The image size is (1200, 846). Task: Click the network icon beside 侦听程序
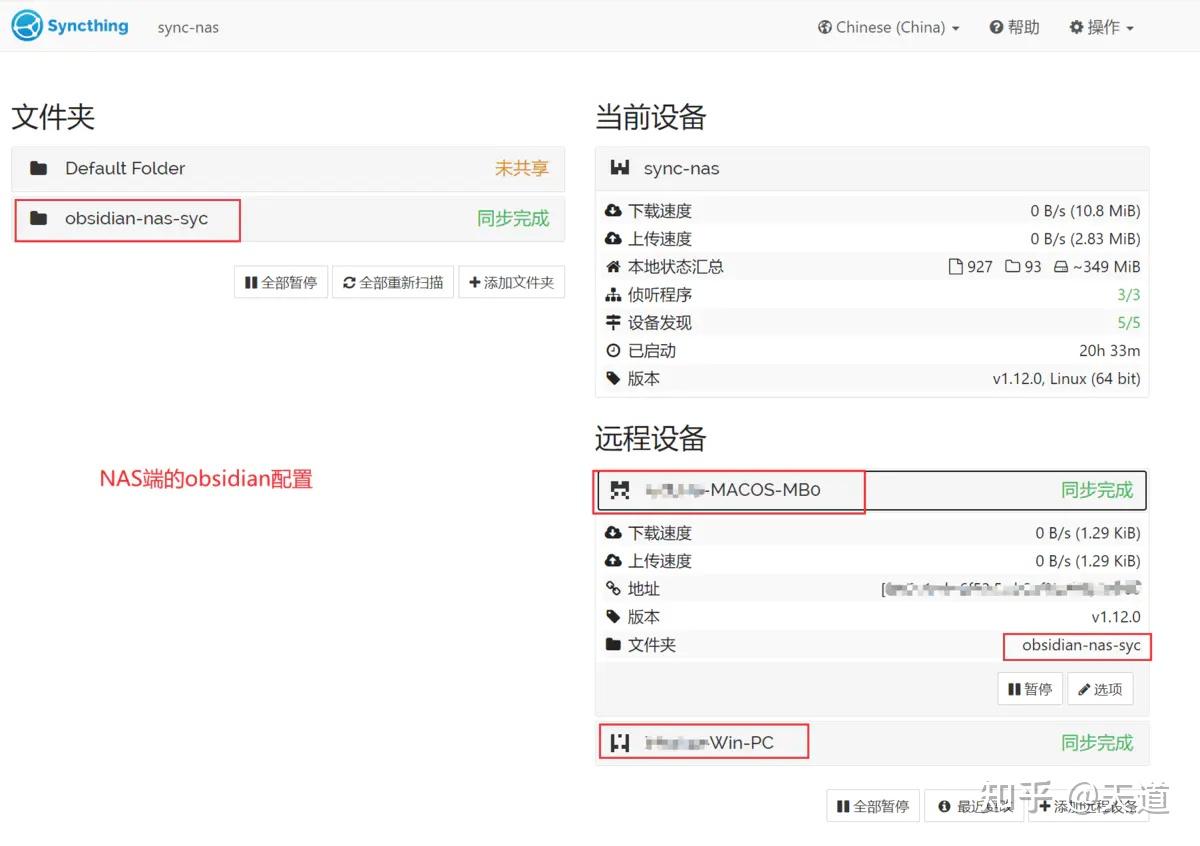tap(613, 294)
